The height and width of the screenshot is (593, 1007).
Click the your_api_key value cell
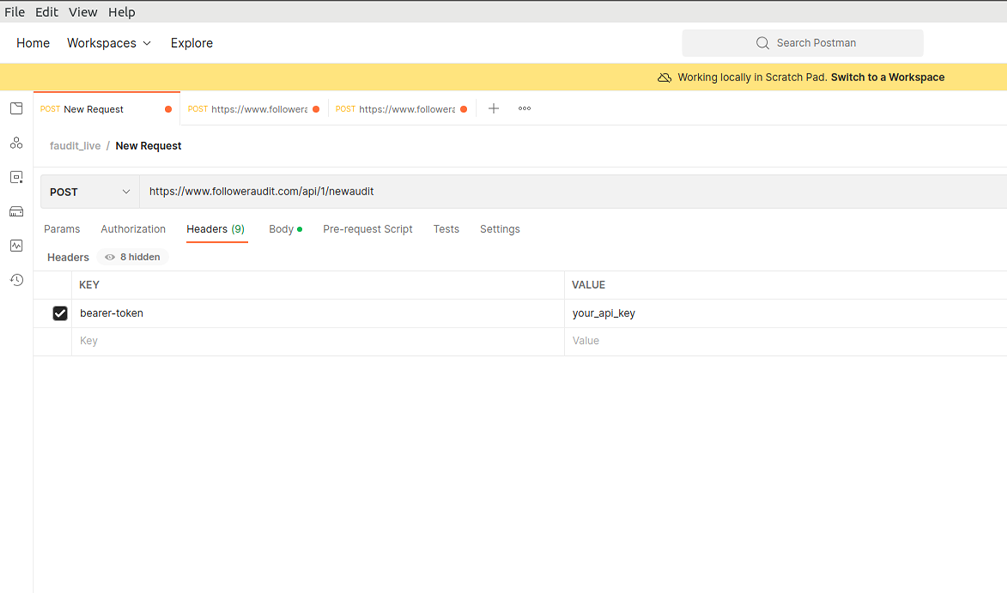pos(786,314)
